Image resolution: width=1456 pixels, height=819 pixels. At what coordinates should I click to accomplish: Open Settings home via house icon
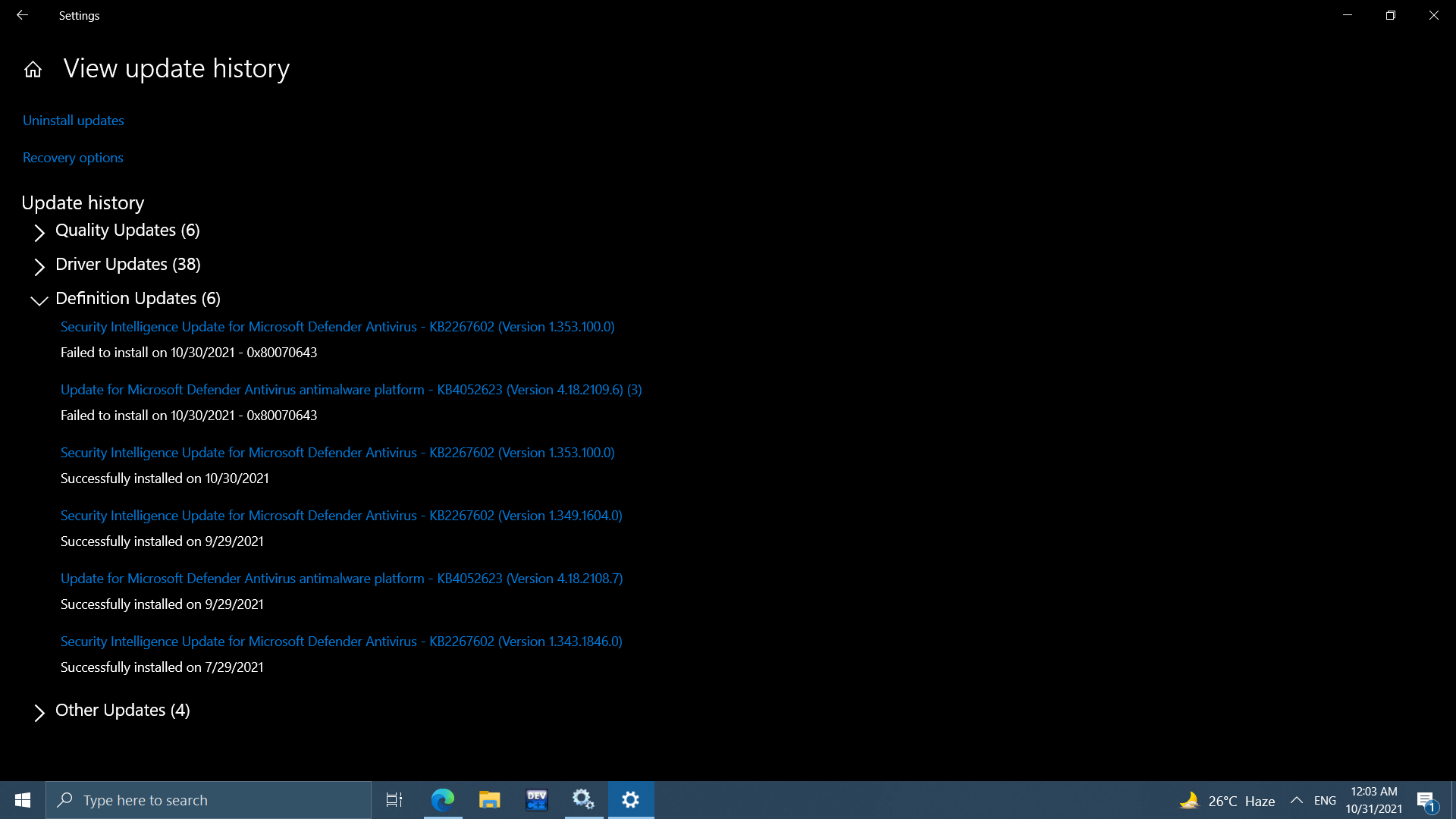coord(33,70)
